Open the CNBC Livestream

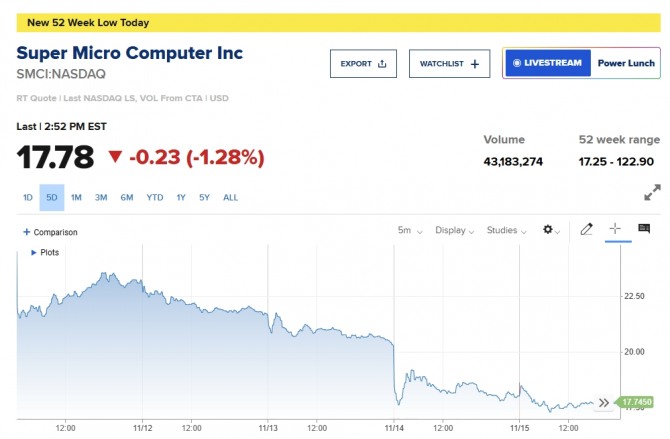click(x=547, y=63)
